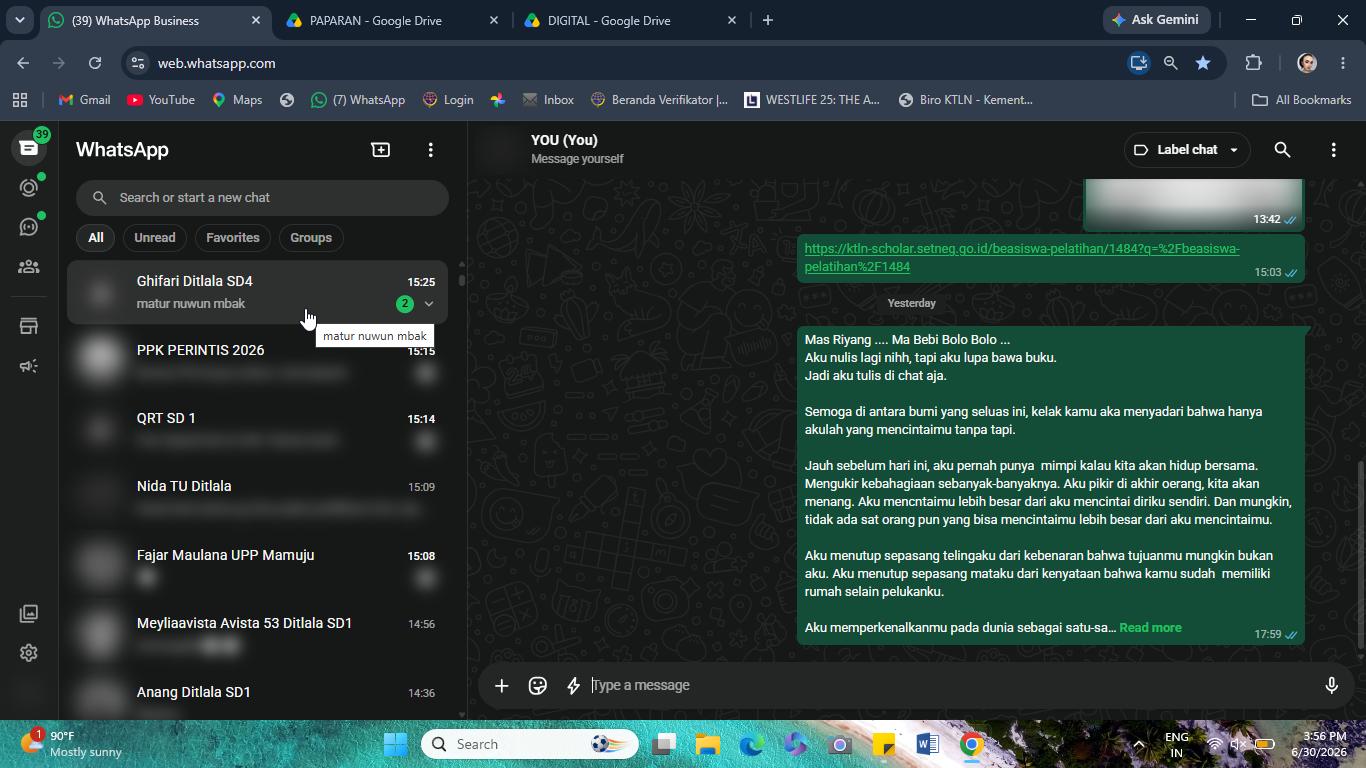Open the Chats icon in WhatsApp sidebar
Image resolution: width=1366 pixels, height=768 pixels.
28,148
